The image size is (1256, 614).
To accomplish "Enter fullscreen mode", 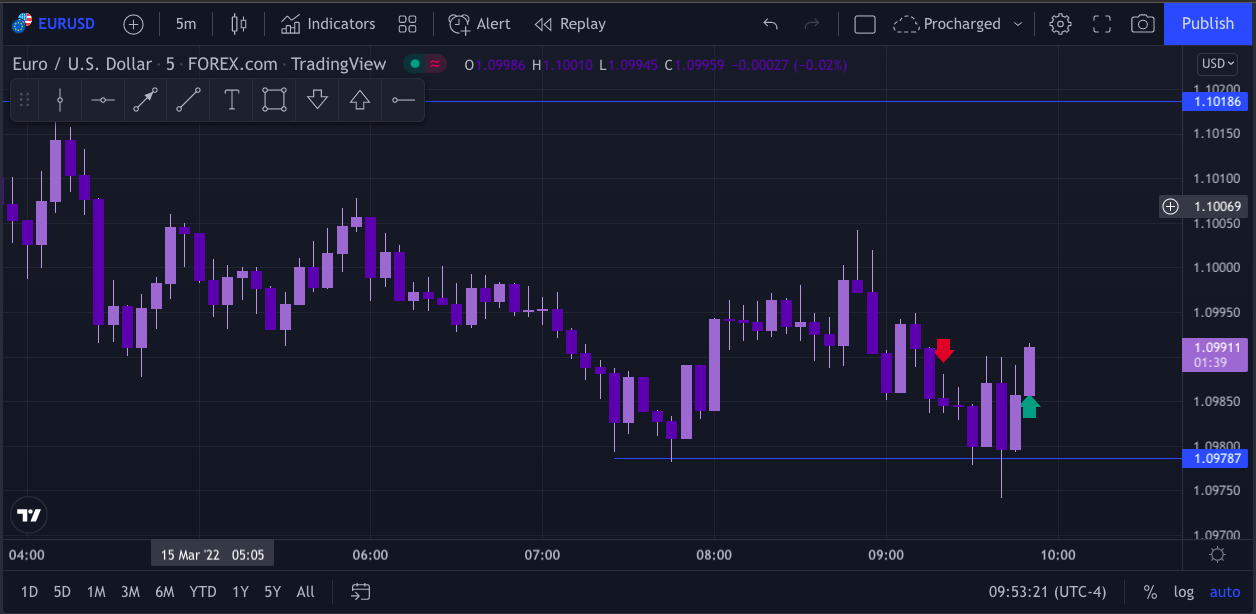I will point(1101,23).
